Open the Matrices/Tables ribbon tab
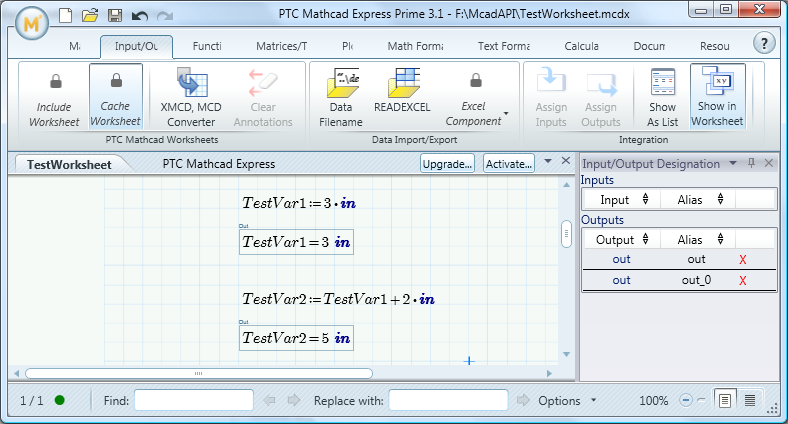Image resolution: width=788 pixels, height=424 pixels. tap(281, 46)
